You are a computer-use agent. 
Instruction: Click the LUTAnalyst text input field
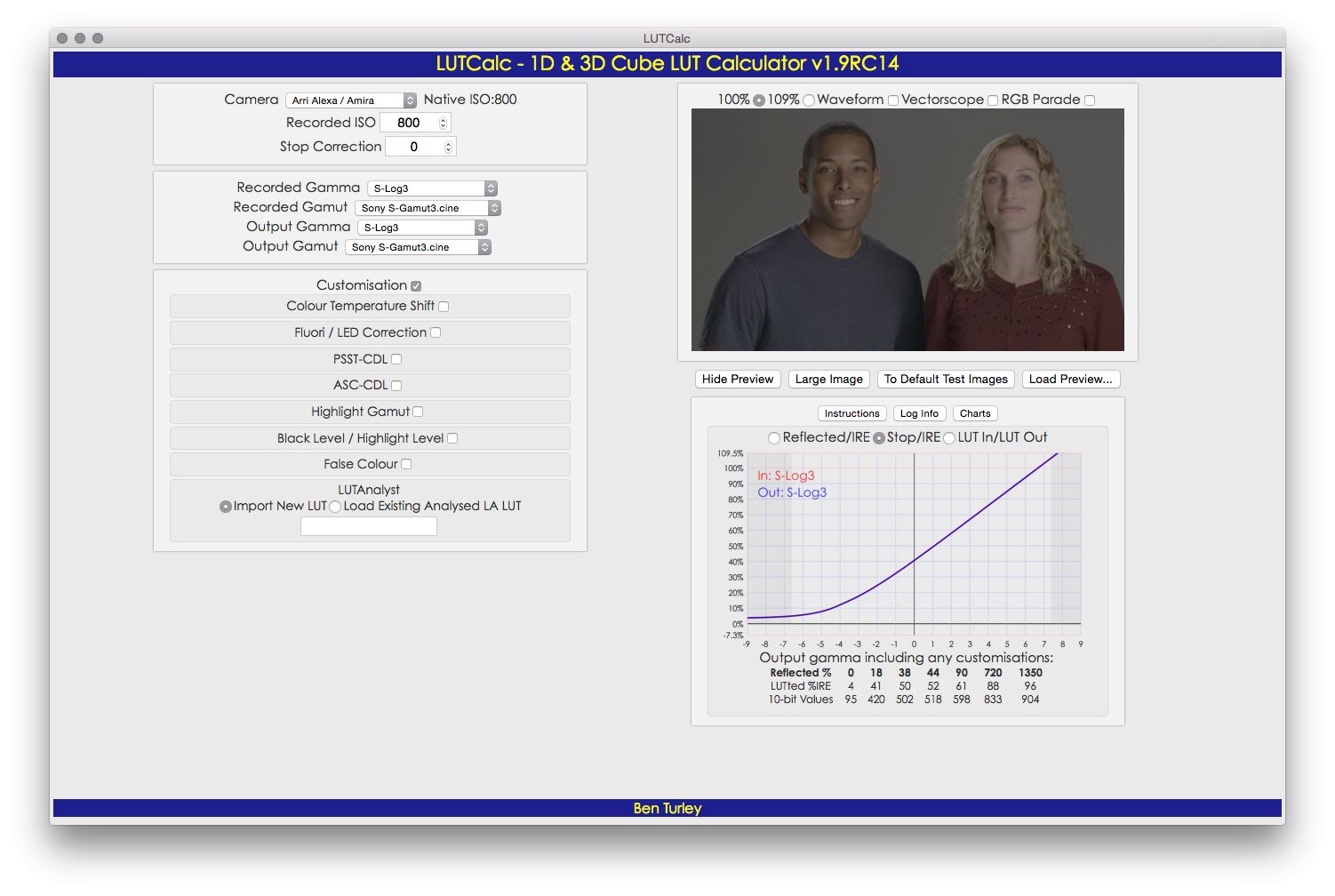[x=369, y=526]
